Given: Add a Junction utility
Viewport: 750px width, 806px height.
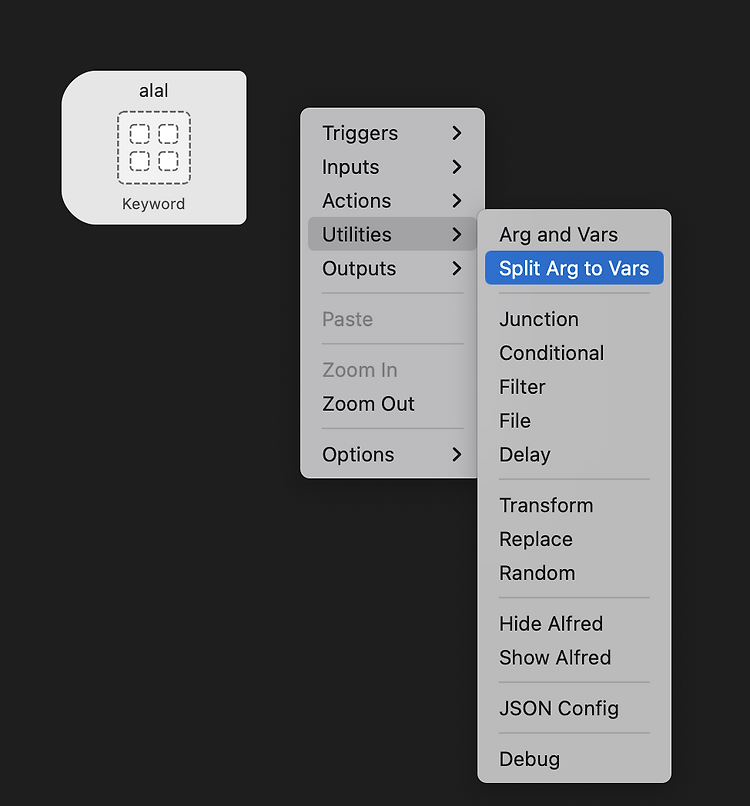Looking at the screenshot, I should [574, 319].
